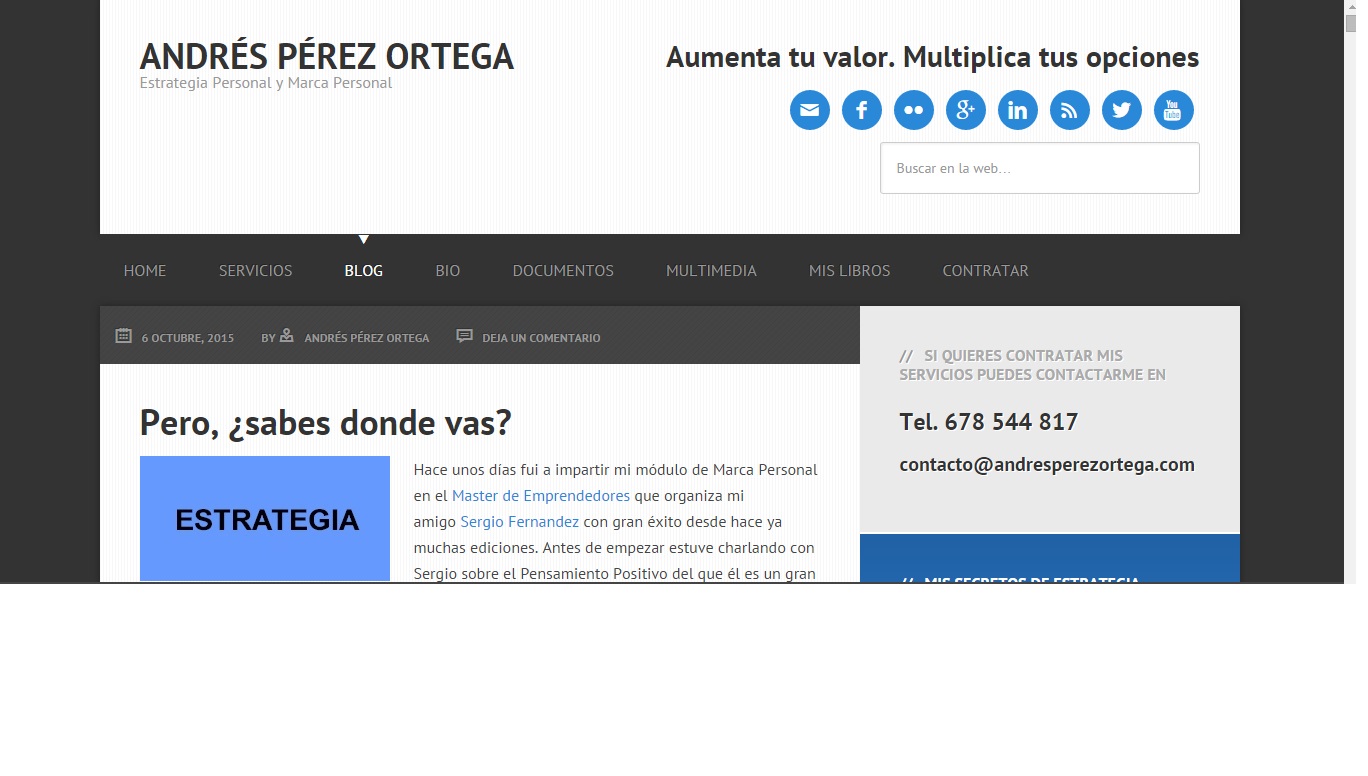Select the BLOG navigation item
The width and height of the screenshot is (1368, 776).
363,271
